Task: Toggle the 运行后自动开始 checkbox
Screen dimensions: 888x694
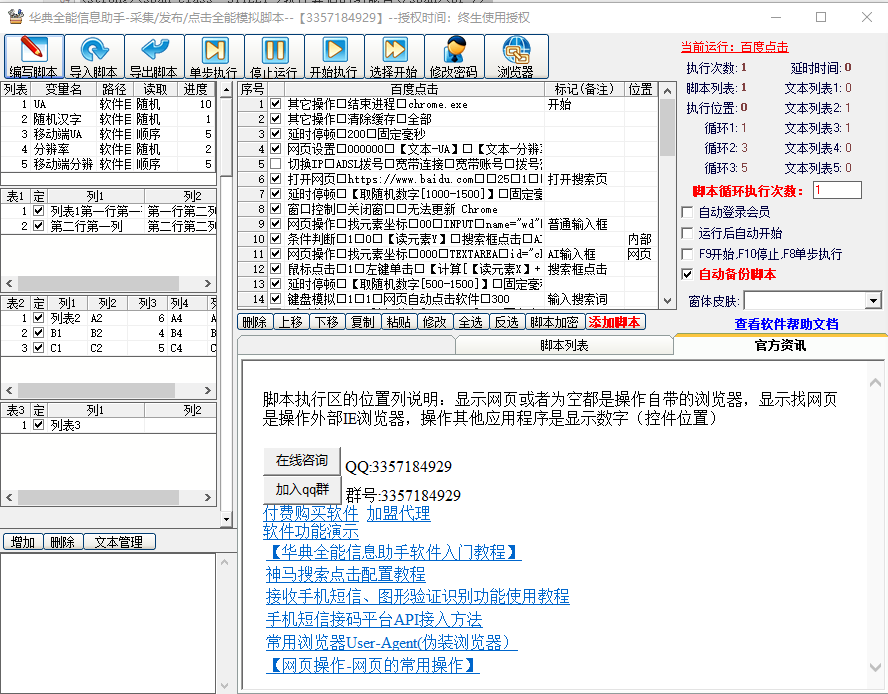Action: 687,233
